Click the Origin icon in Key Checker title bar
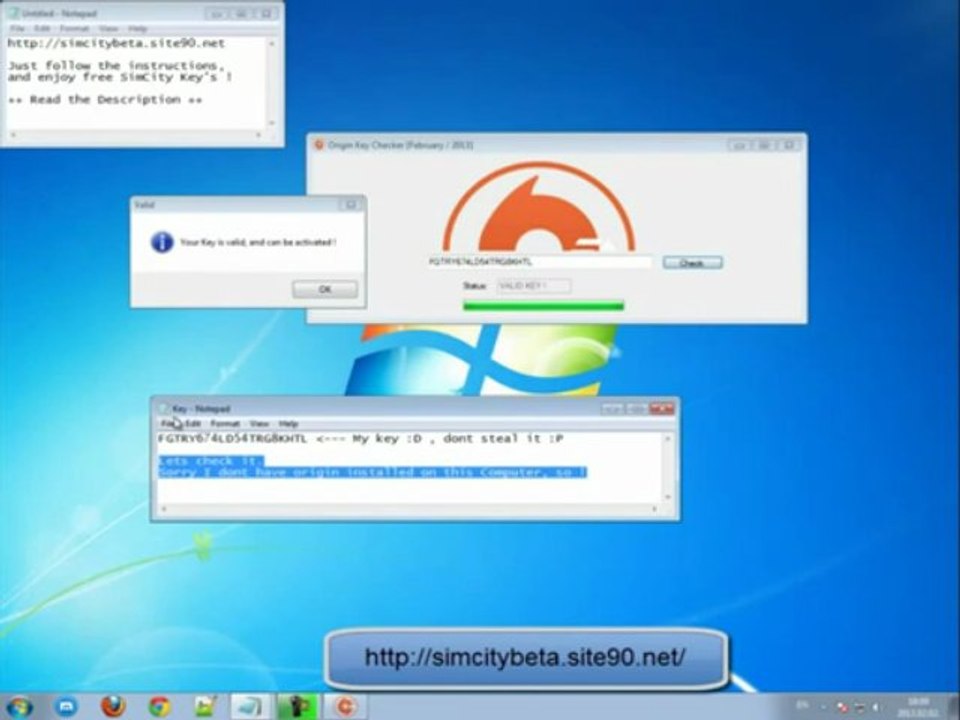 [x=318, y=145]
